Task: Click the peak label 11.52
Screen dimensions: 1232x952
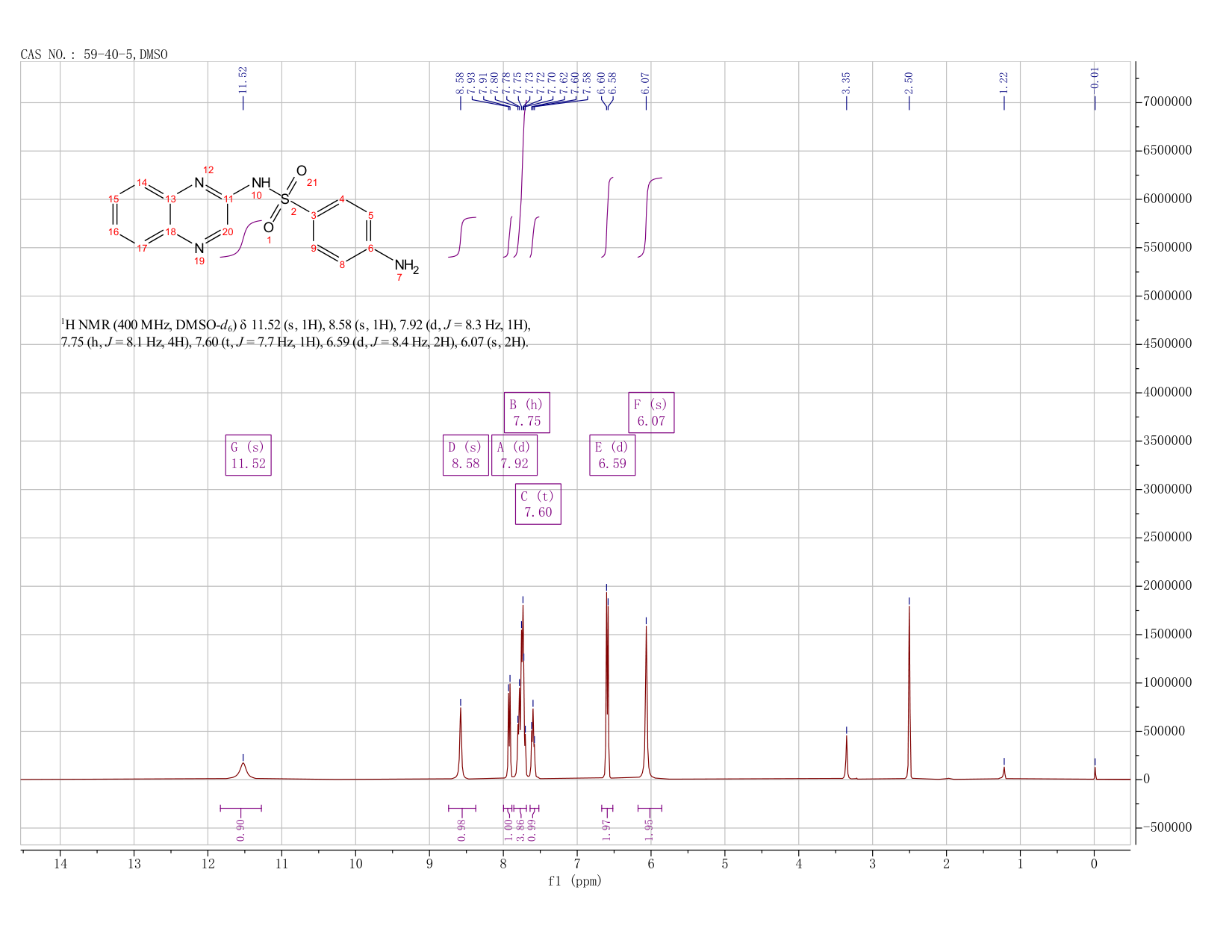Action: tap(243, 80)
